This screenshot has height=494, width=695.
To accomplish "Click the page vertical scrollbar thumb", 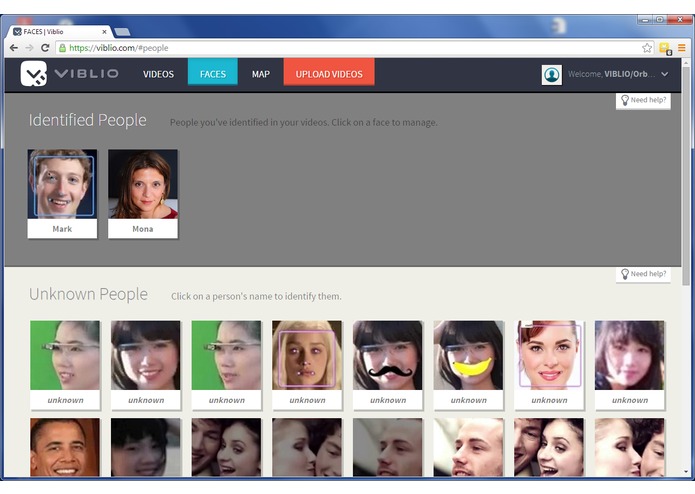I will pyautogui.click(x=686, y=175).
